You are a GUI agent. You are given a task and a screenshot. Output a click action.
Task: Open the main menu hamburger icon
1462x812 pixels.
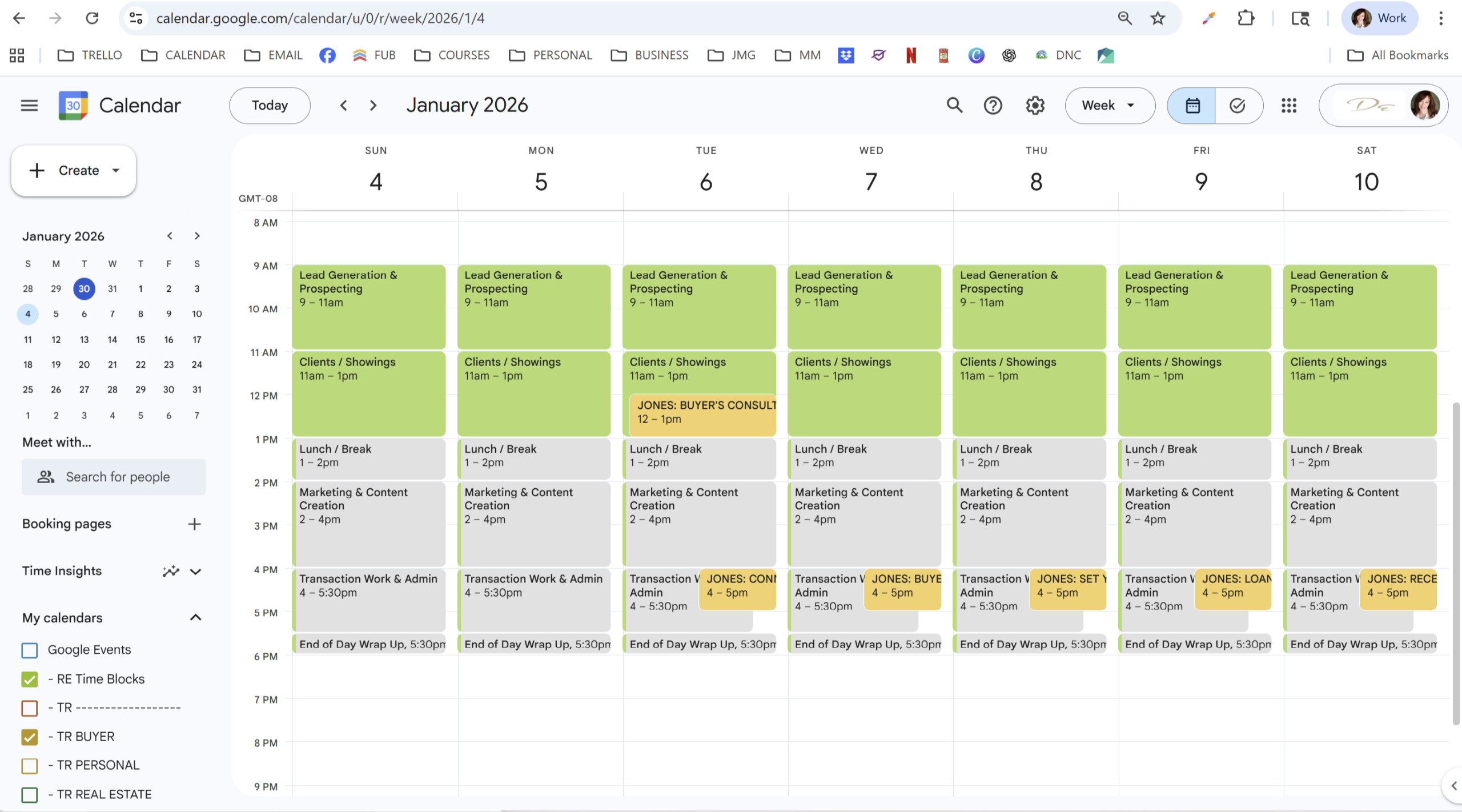click(29, 106)
